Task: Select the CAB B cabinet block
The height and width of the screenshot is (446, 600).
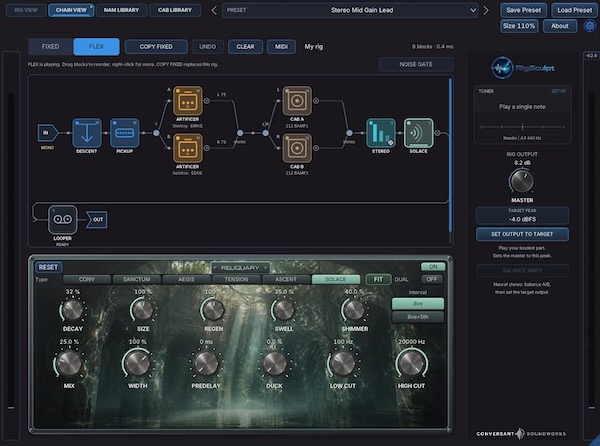Action: (x=297, y=148)
